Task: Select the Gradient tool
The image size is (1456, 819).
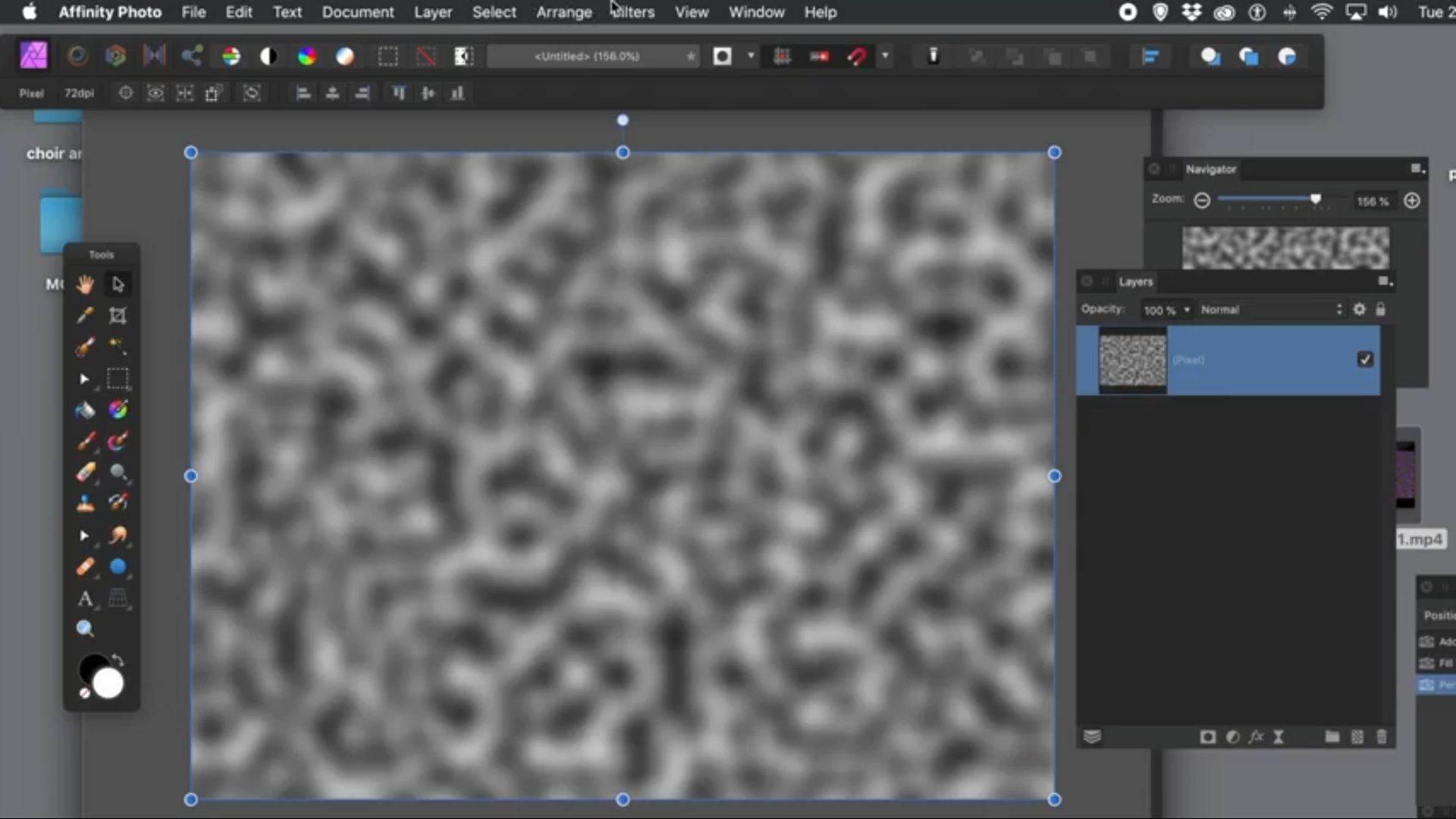Action: point(118,410)
